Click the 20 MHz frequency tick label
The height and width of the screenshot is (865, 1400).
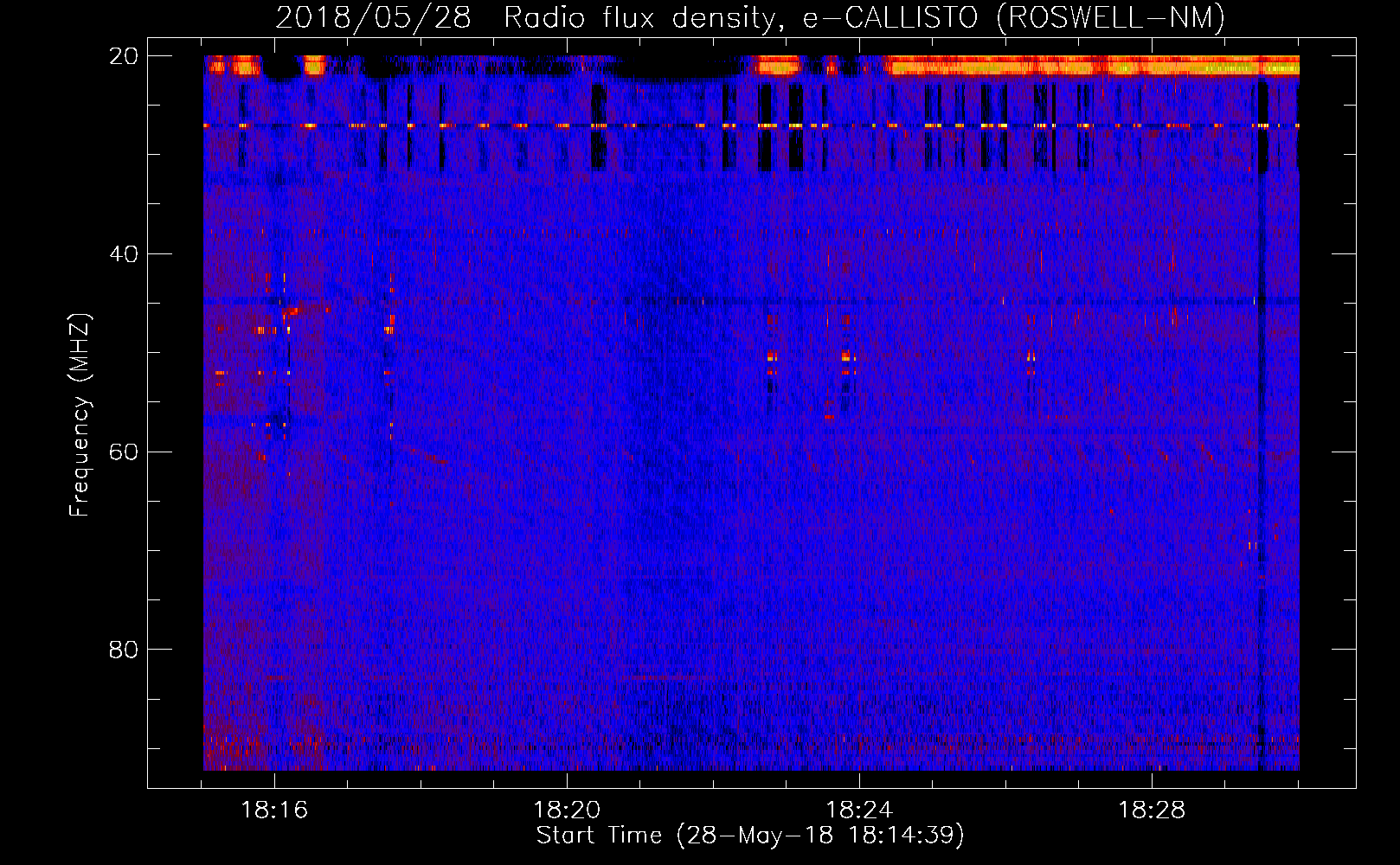(x=123, y=56)
